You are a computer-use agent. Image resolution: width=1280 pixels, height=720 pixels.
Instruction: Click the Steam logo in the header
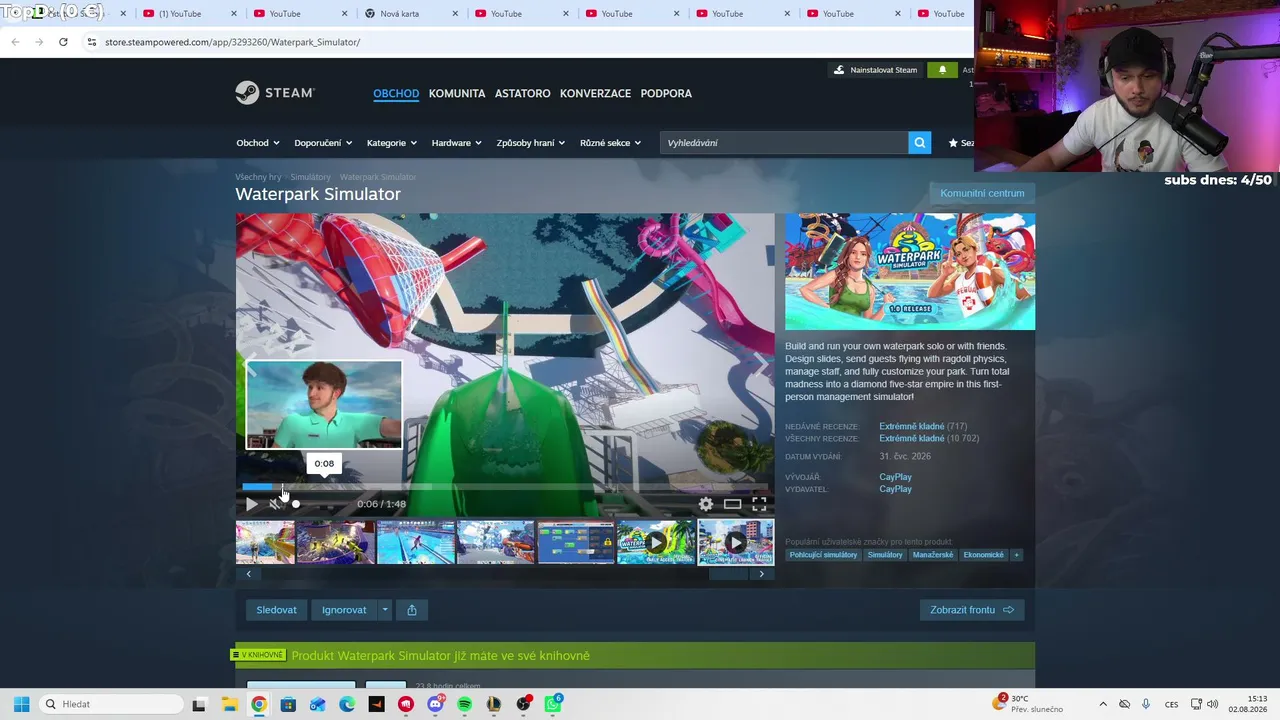[275, 93]
